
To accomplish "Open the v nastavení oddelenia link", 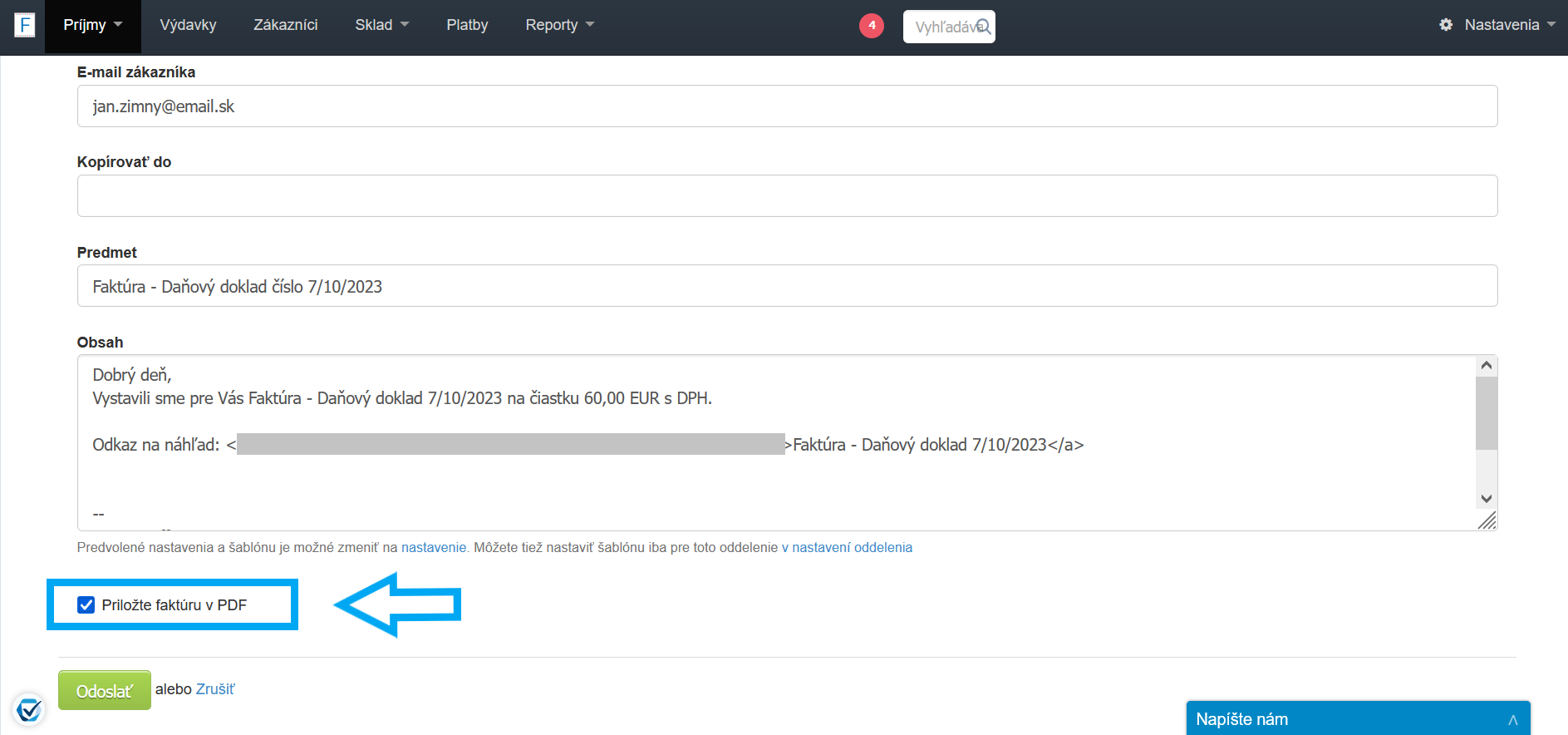I will tap(847, 547).
